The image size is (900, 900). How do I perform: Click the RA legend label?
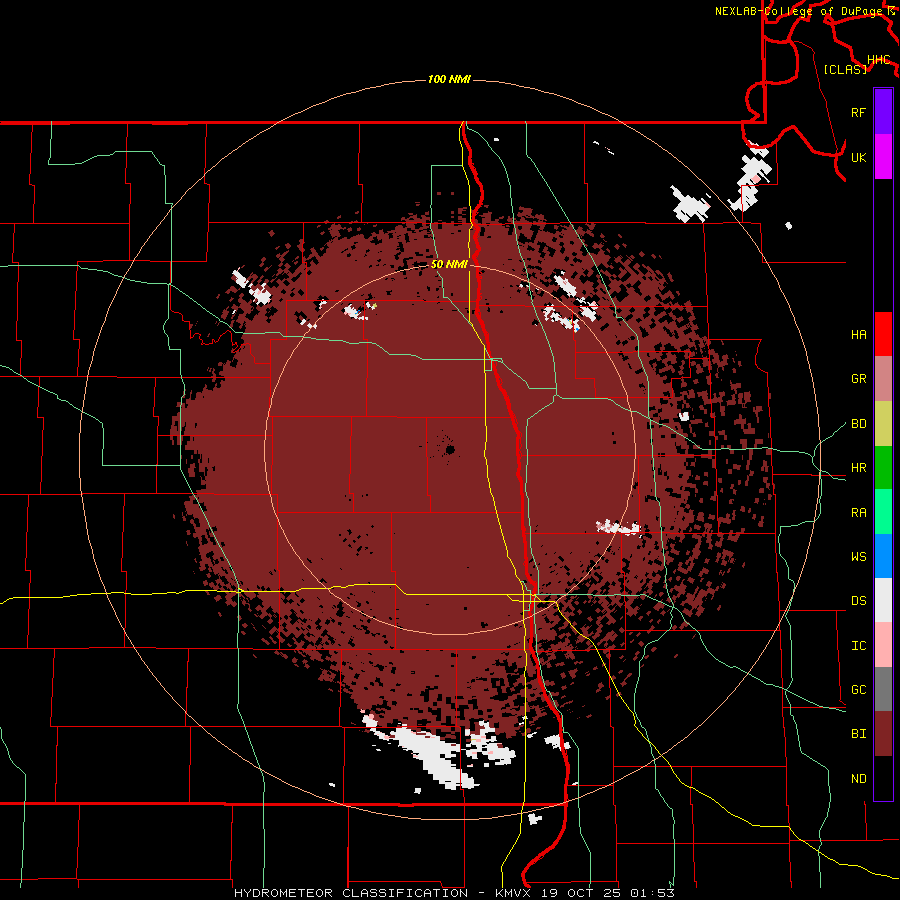[x=859, y=512]
